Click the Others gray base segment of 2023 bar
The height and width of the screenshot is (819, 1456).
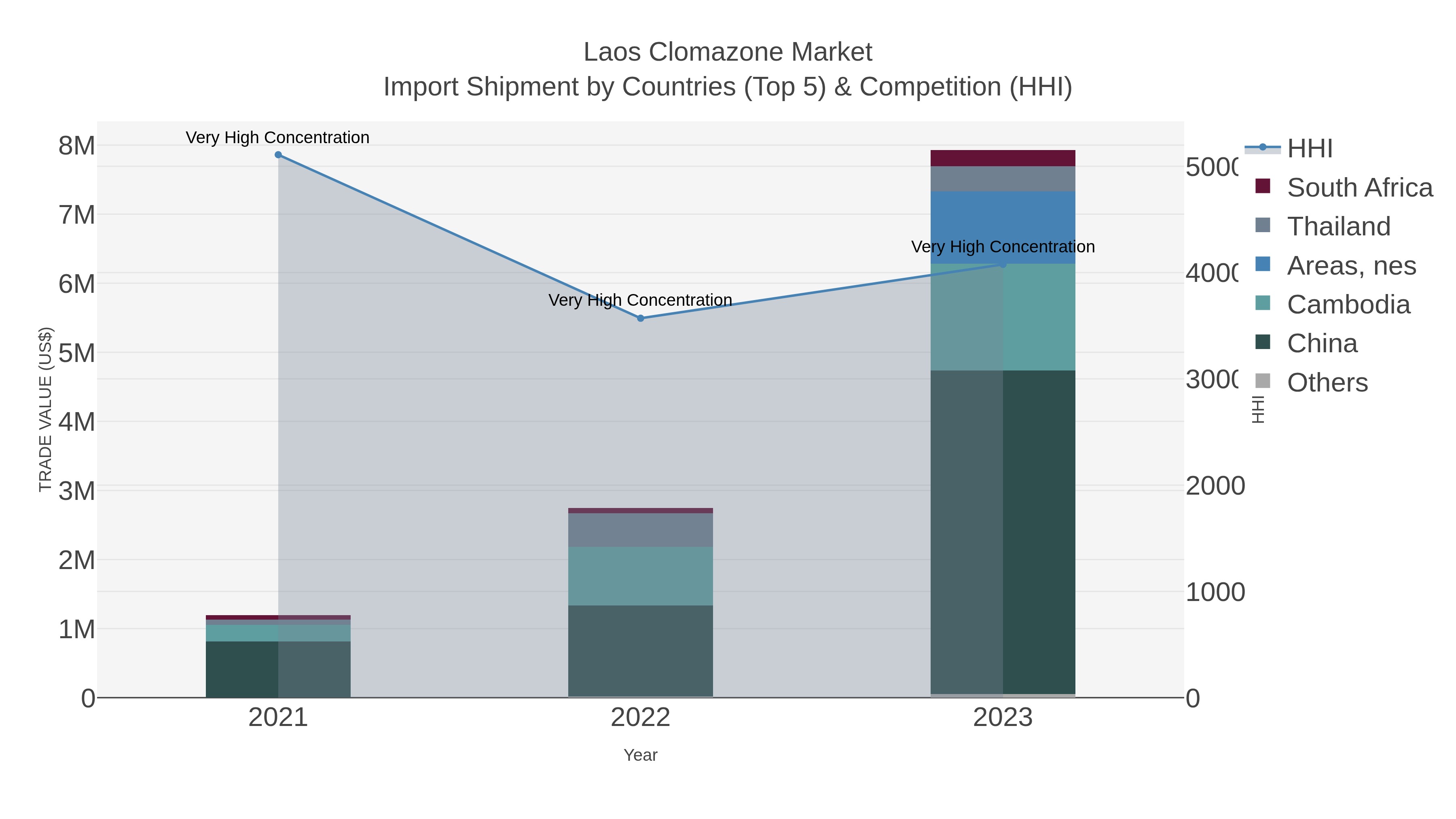click(x=1003, y=696)
